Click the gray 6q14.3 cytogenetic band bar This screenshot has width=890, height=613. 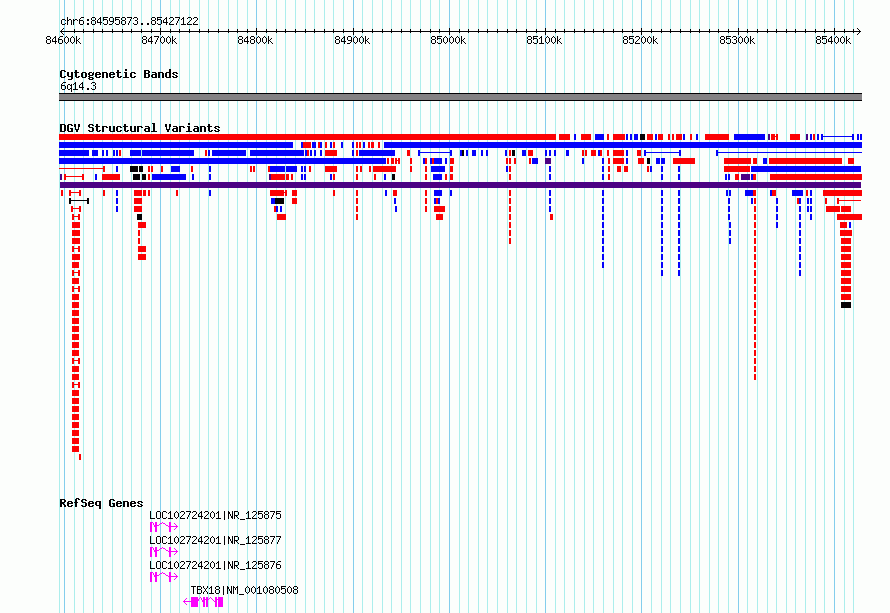click(x=460, y=97)
